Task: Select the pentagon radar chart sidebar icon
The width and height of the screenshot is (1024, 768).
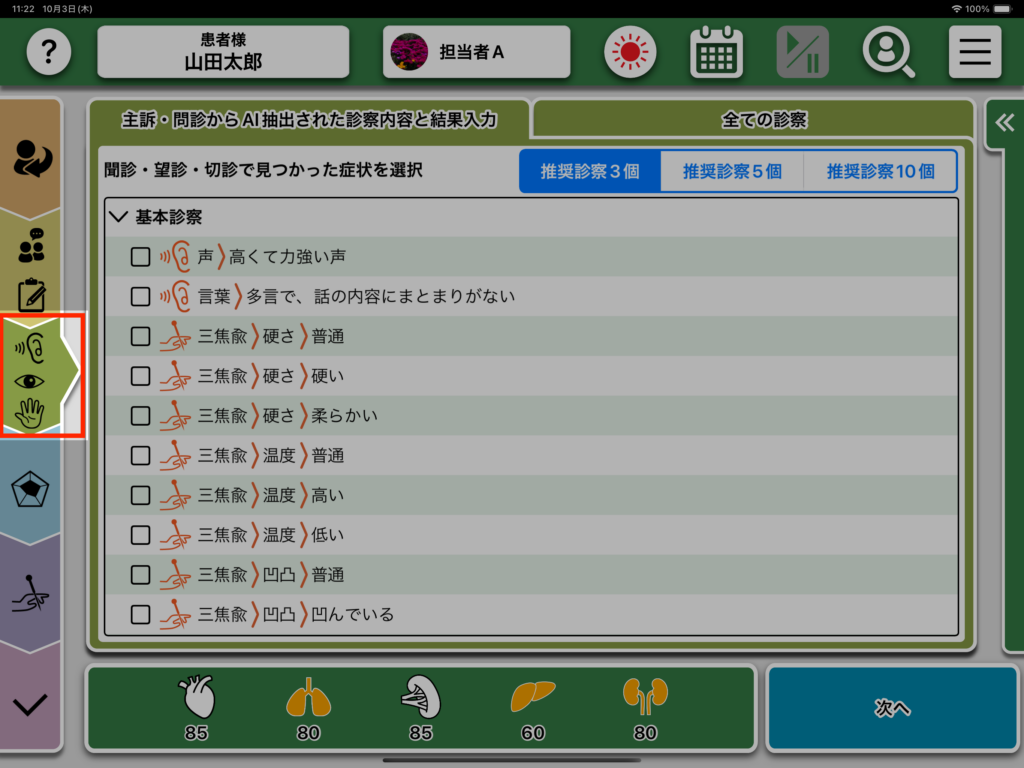Action: (x=31, y=490)
